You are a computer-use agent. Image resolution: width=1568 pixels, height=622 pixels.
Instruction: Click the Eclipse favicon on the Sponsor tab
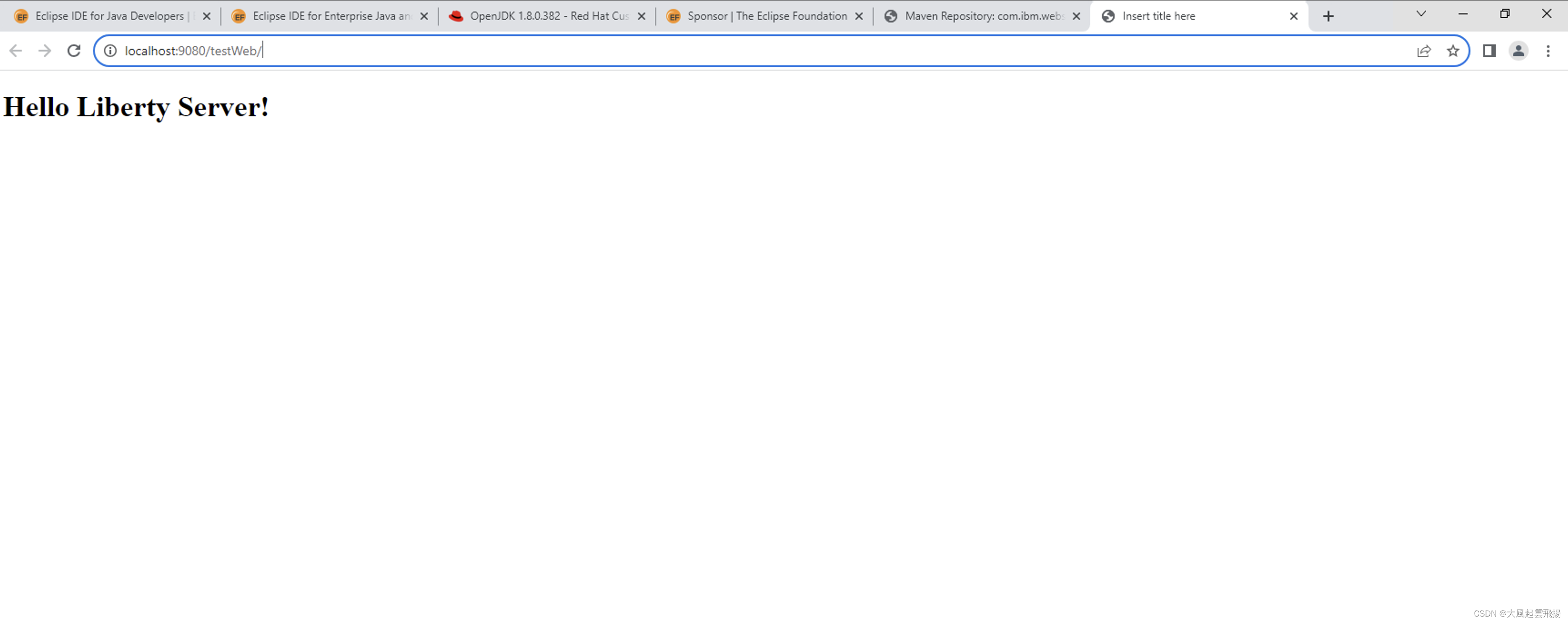pos(674,16)
